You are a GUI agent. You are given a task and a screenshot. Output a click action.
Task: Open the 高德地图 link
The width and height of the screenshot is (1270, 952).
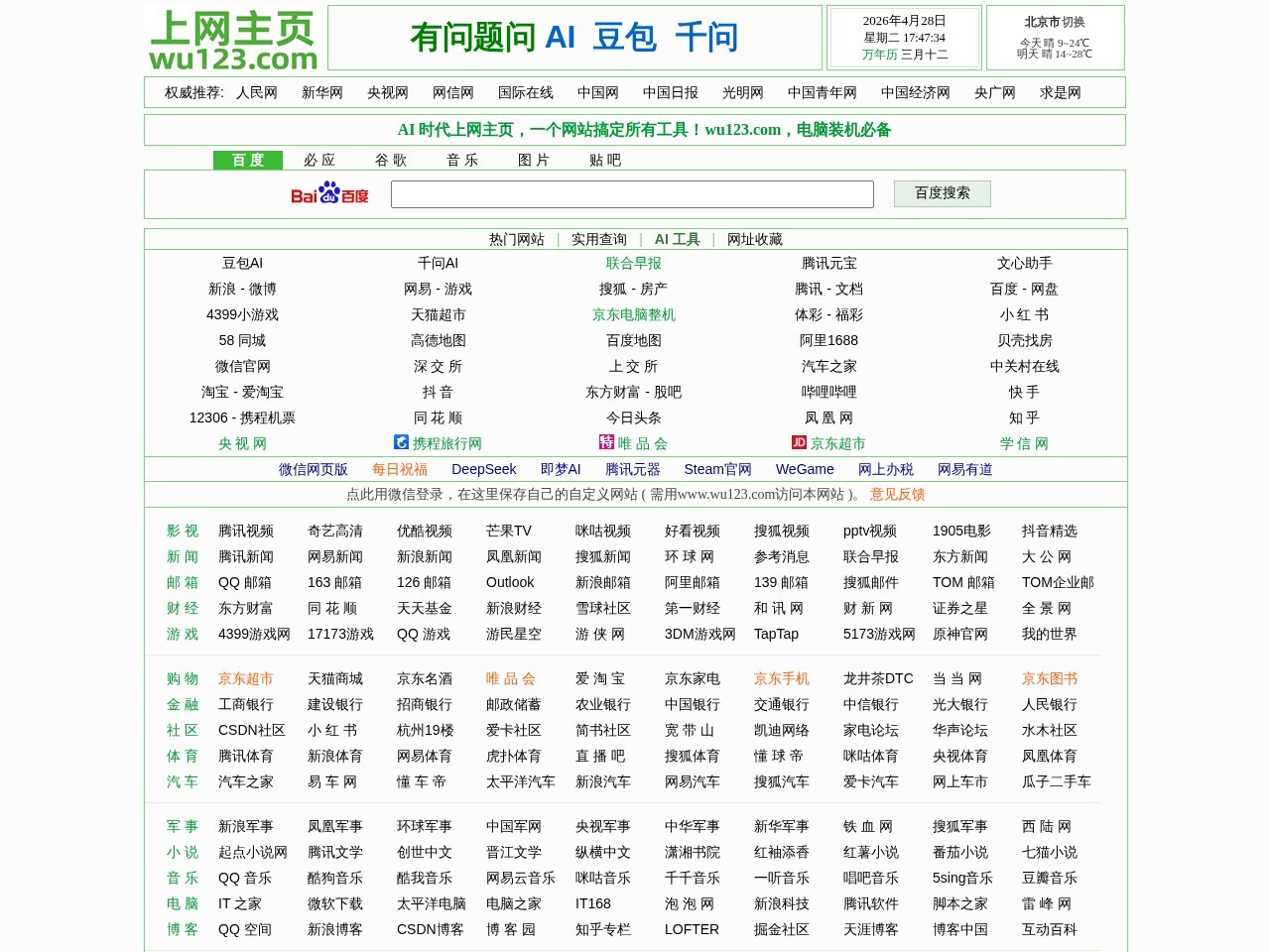coord(439,340)
